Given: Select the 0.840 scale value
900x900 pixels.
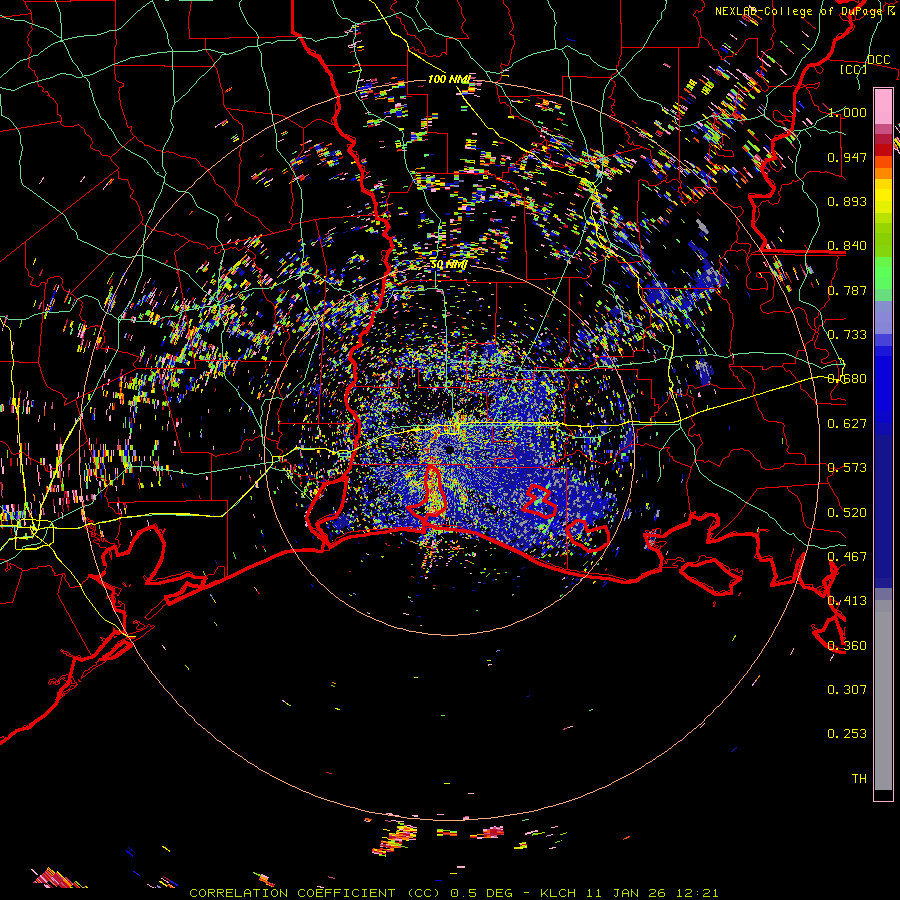Looking at the screenshot, I should pyautogui.click(x=847, y=246).
